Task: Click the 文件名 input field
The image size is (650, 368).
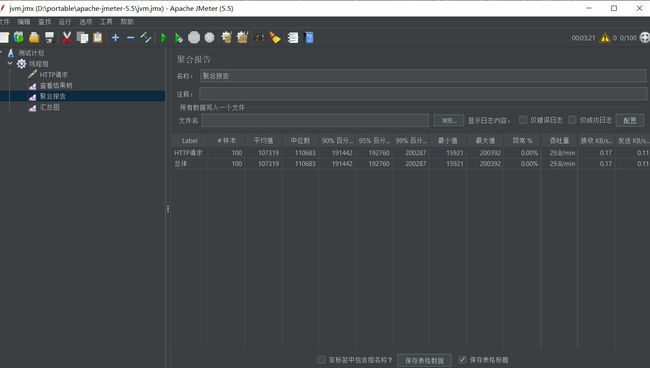Action: pos(315,120)
